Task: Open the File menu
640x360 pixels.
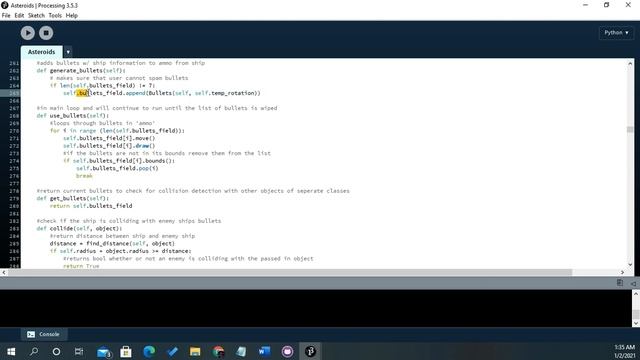Action: click(6, 16)
